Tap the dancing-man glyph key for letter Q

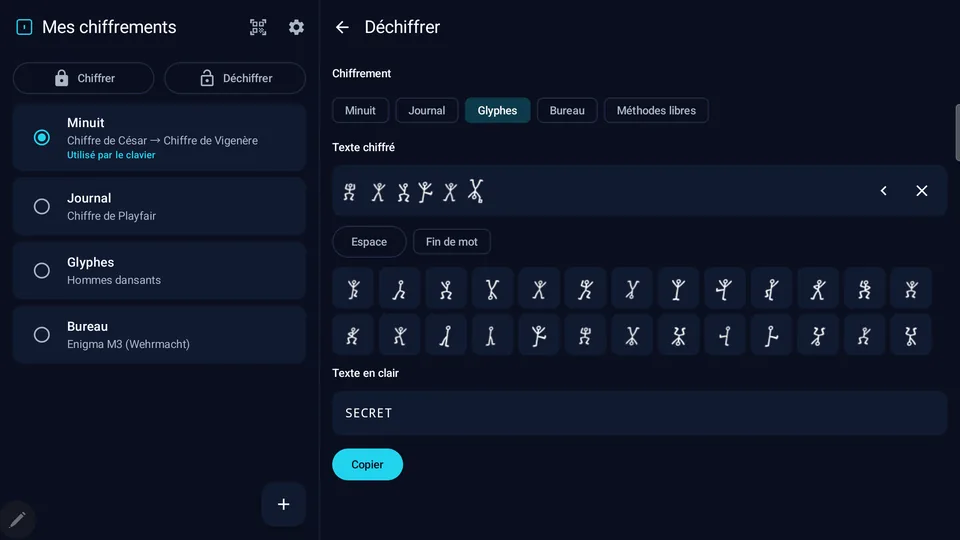click(x=493, y=336)
